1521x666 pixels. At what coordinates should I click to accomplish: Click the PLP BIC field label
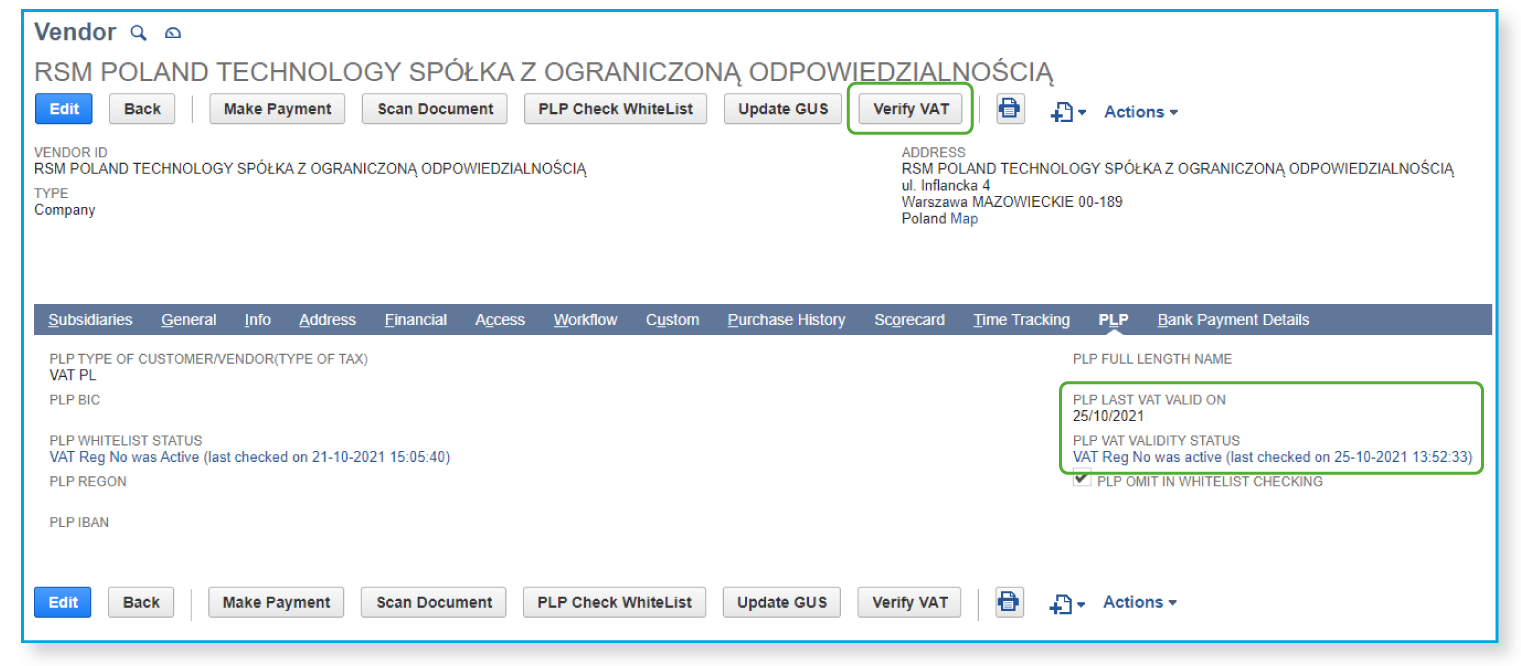point(74,400)
